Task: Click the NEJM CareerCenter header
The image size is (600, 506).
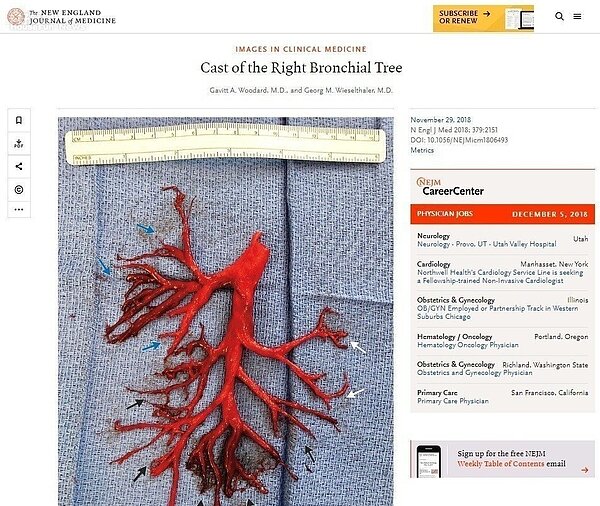Action: tap(450, 187)
